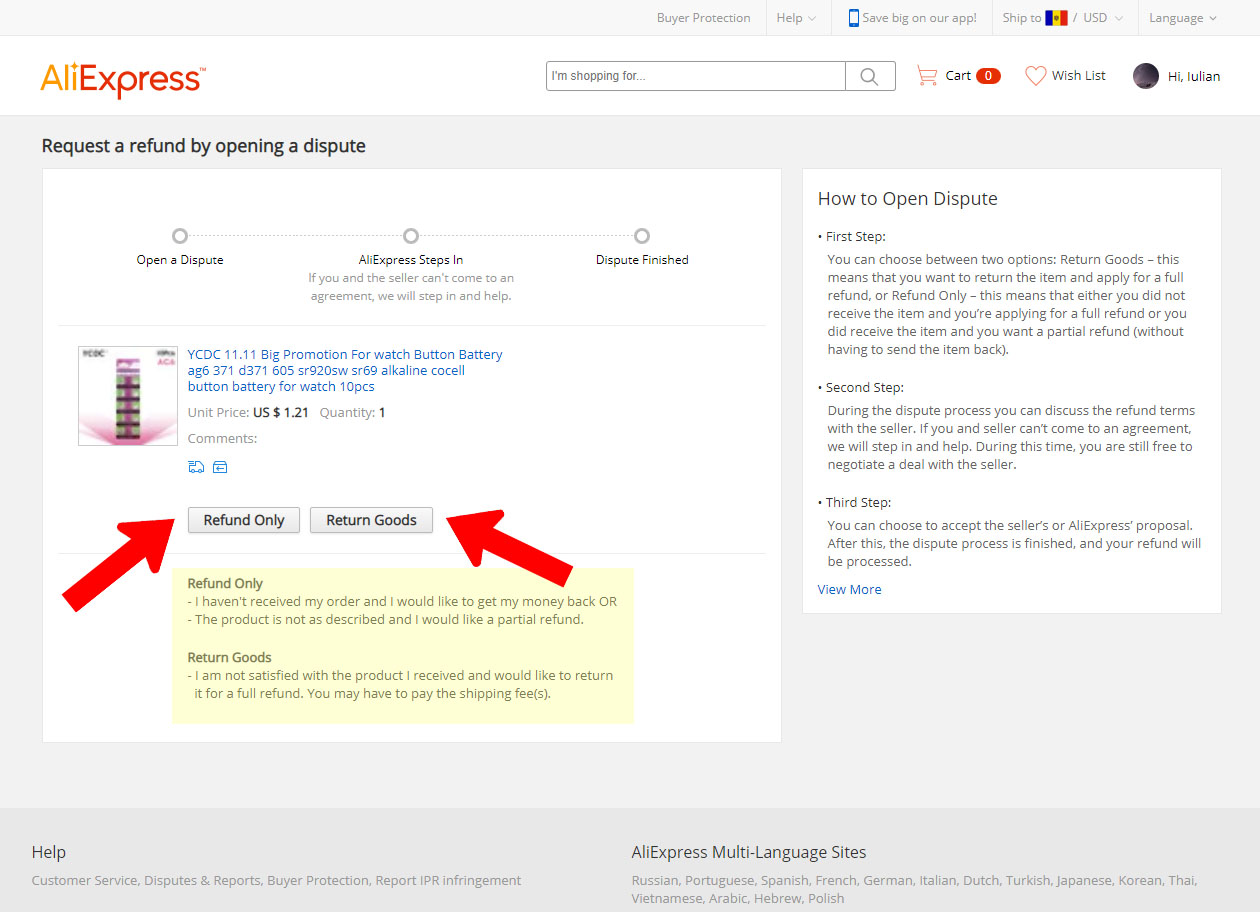The image size is (1260, 912).
Task: Click the 'Open a Dispute' step circle
Action: click(x=180, y=236)
